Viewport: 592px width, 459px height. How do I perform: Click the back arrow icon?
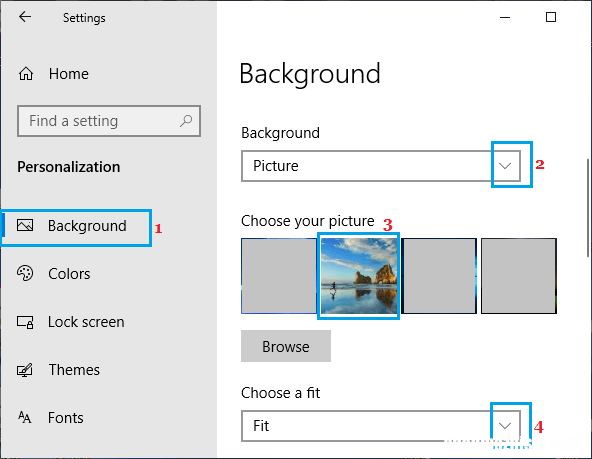(25, 17)
